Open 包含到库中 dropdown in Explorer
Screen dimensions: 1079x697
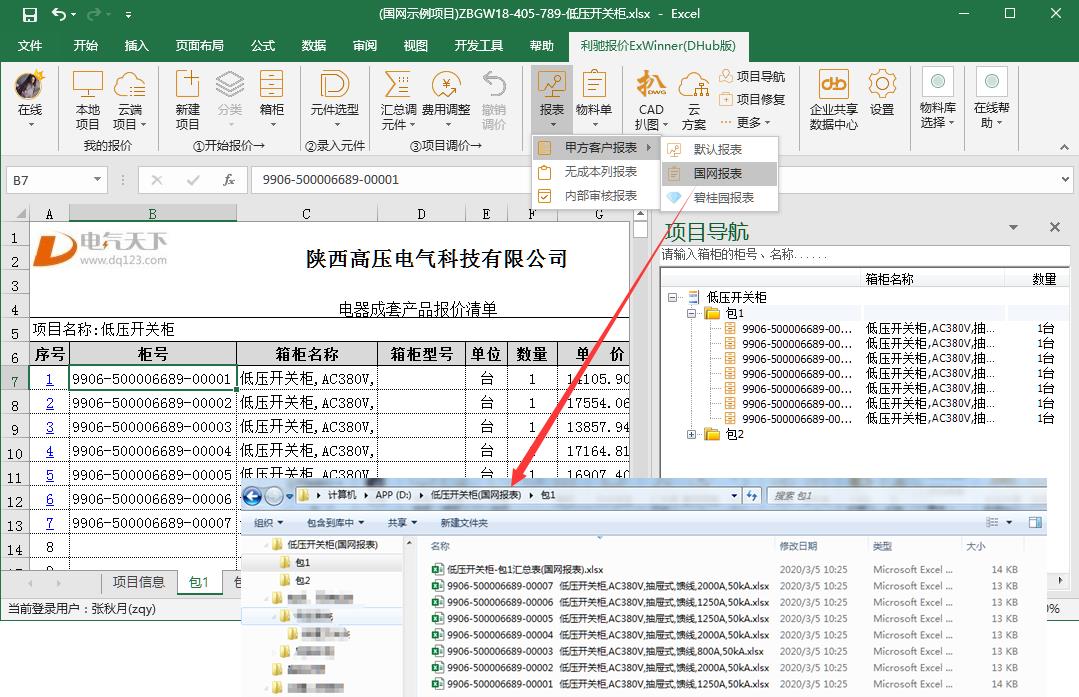coord(335,523)
